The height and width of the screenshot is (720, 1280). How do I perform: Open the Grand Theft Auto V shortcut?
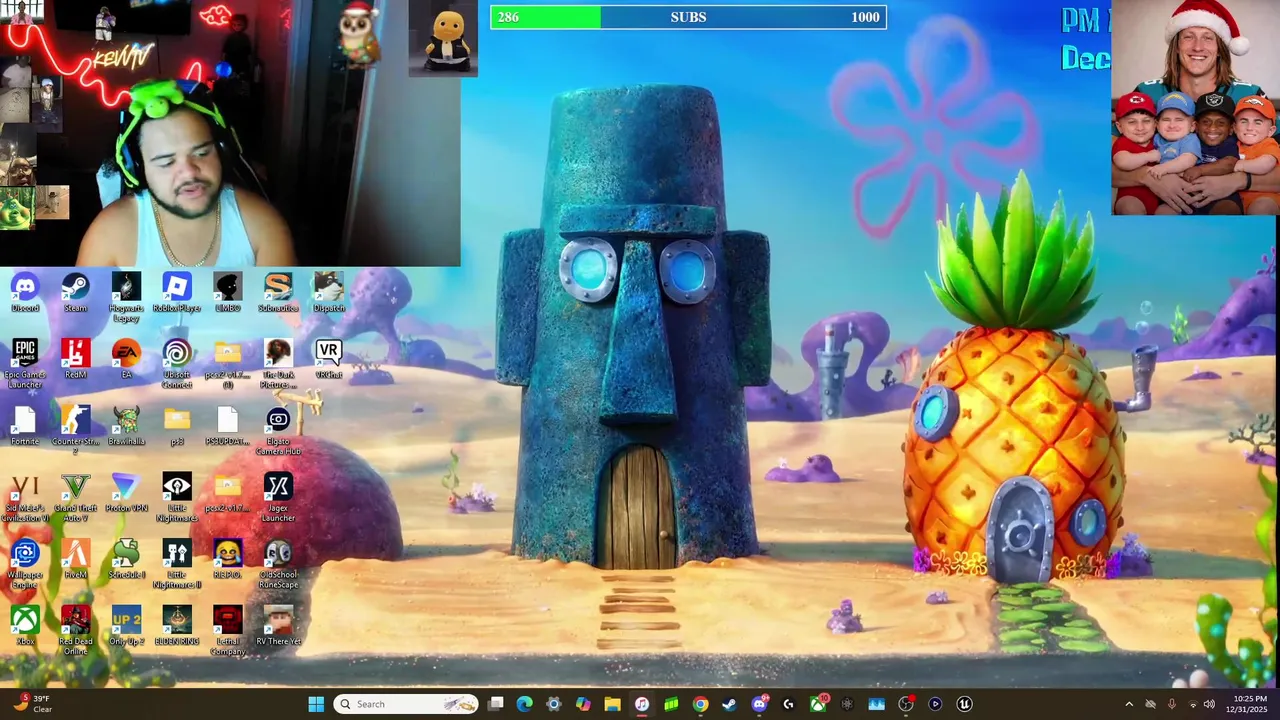(x=76, y=497)
